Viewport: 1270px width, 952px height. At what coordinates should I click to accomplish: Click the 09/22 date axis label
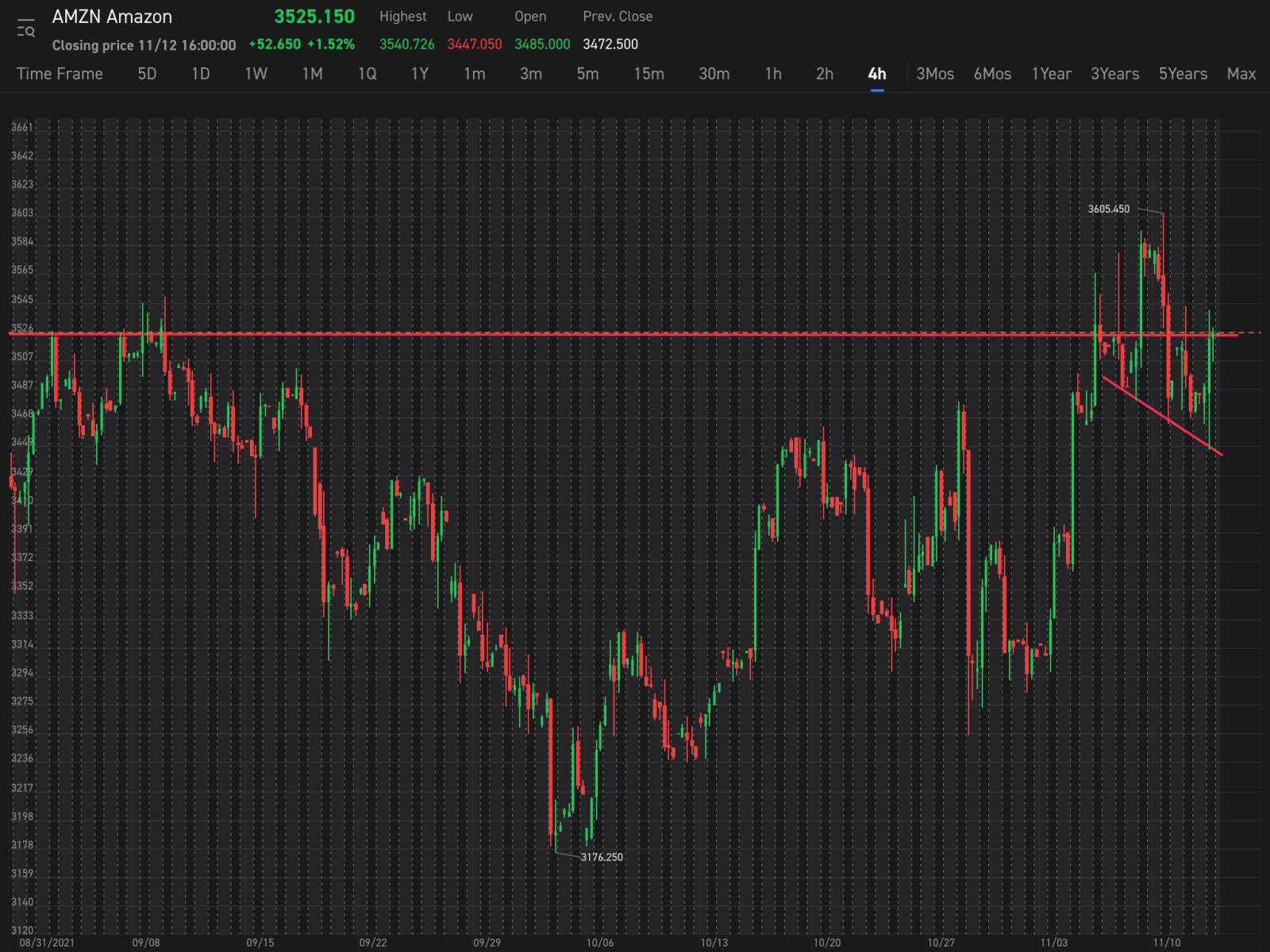coord(373,942)
